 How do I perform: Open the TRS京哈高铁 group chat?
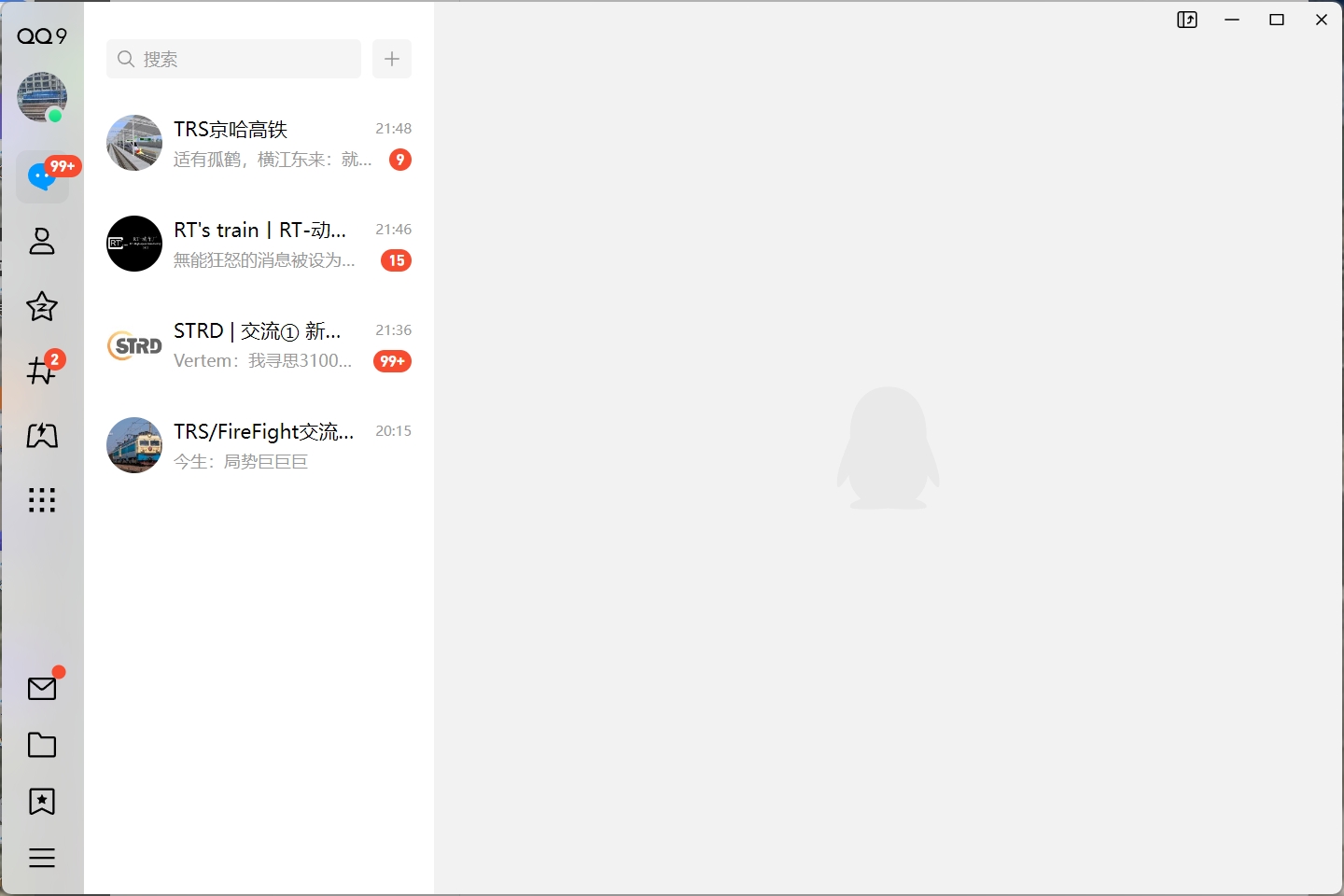[259, 143]
